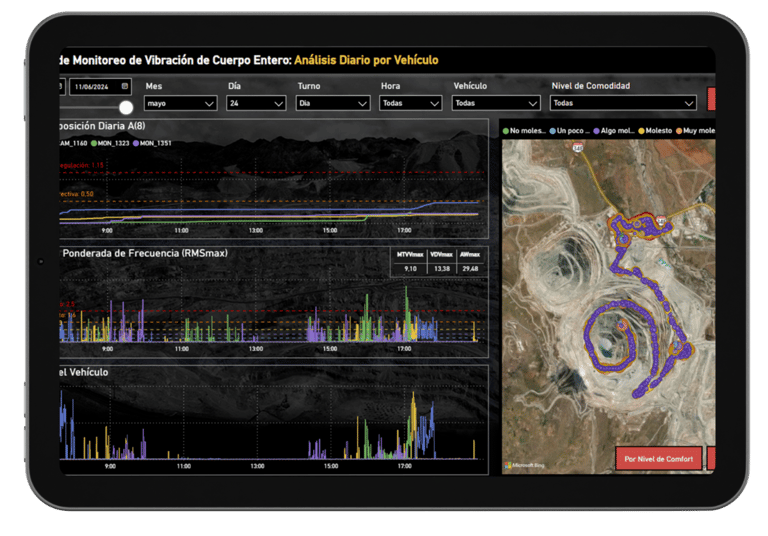
Task: Click the green No molesto legend marker
Action: click(x=506, y=131)
